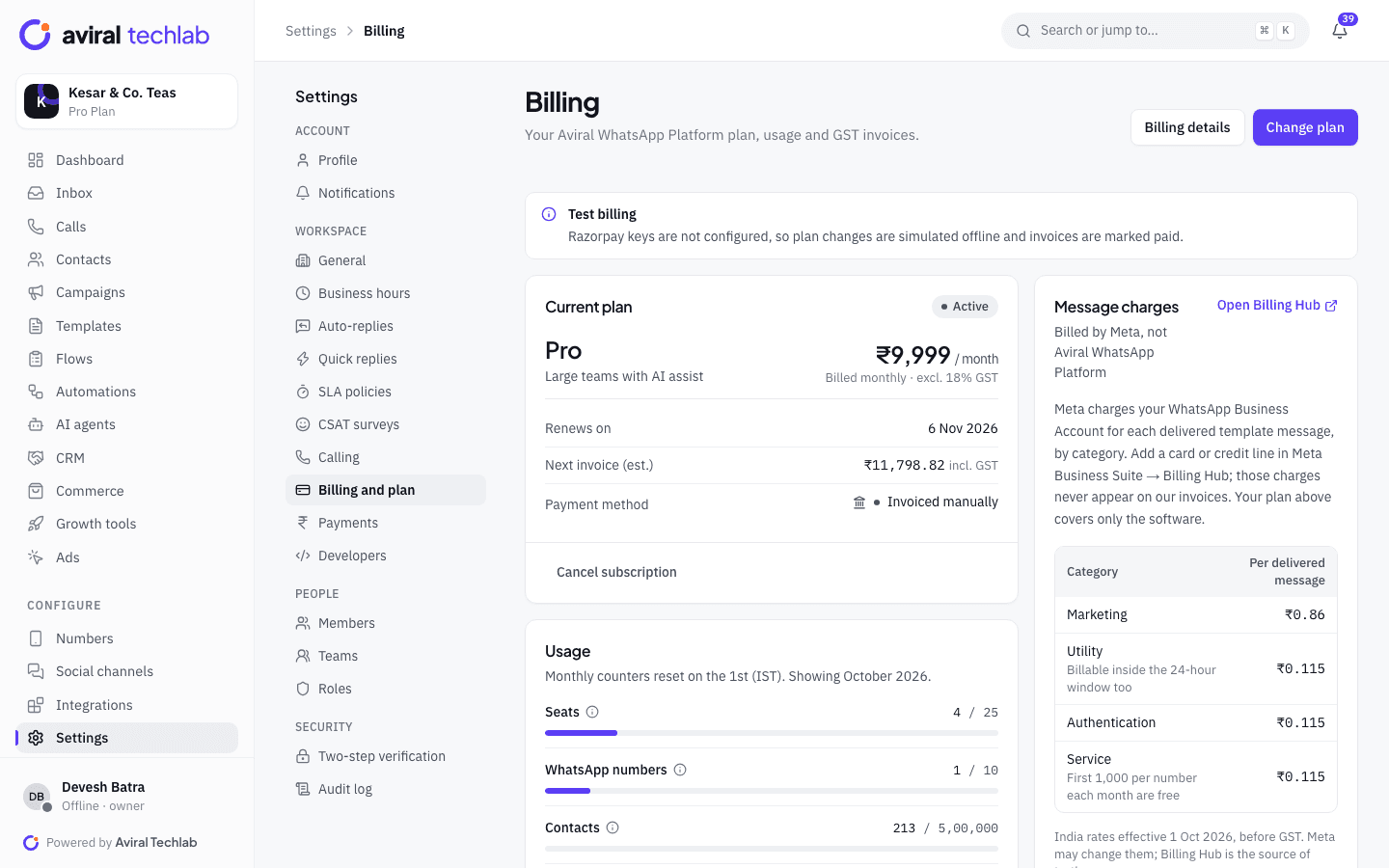Open the Devesh Batra user menu
1389x868 pixels.
(x=127, y=797)
